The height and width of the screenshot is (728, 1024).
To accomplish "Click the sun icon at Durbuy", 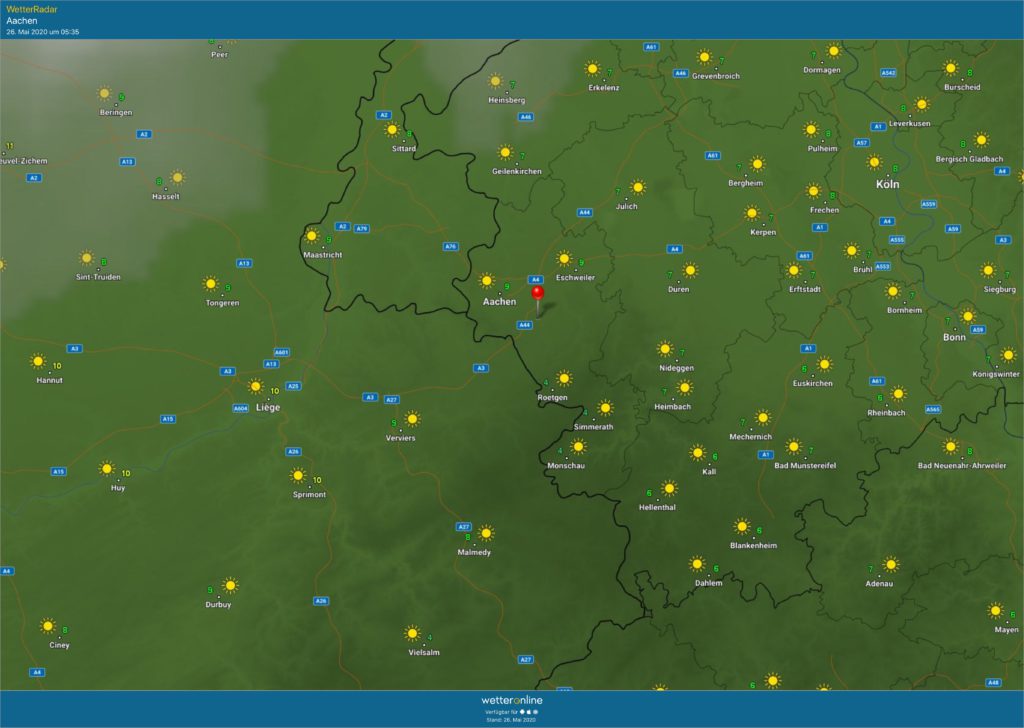I will 230,585.
